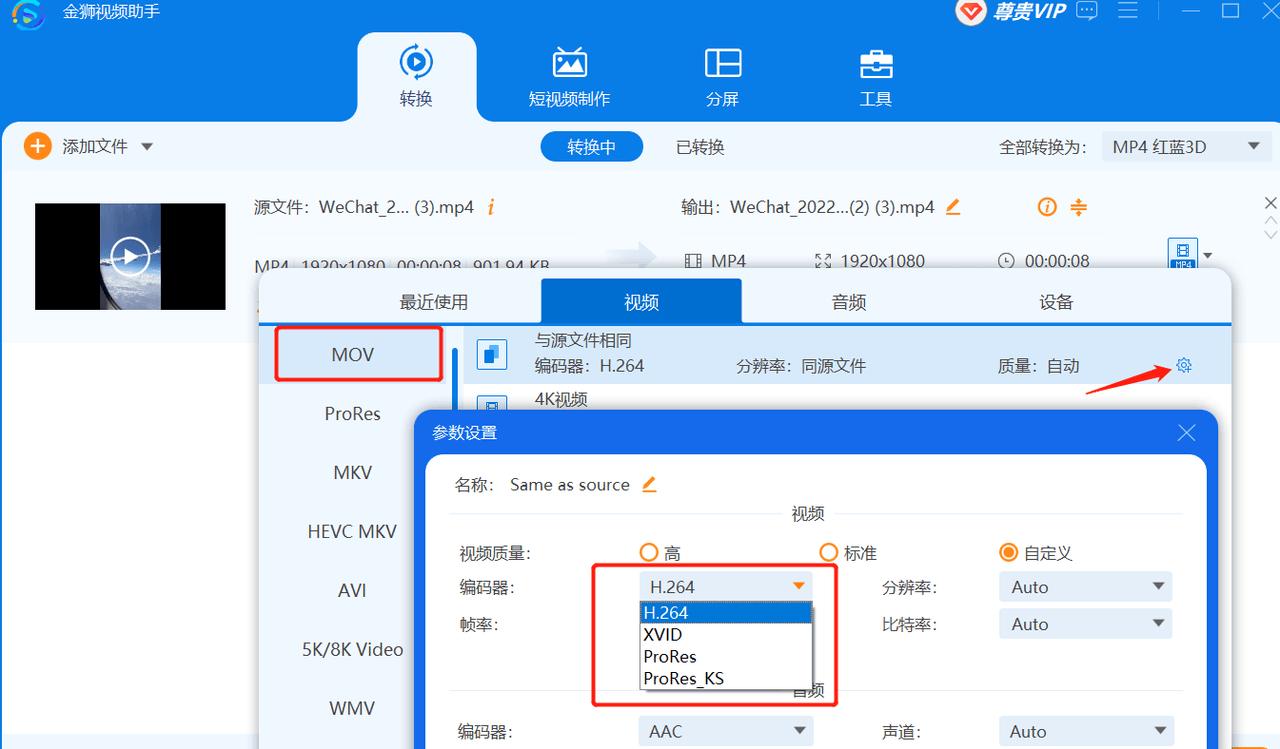
Task: Open the 'MP4 红蓝3D' output format dropdown
Action: [1186, 145]
